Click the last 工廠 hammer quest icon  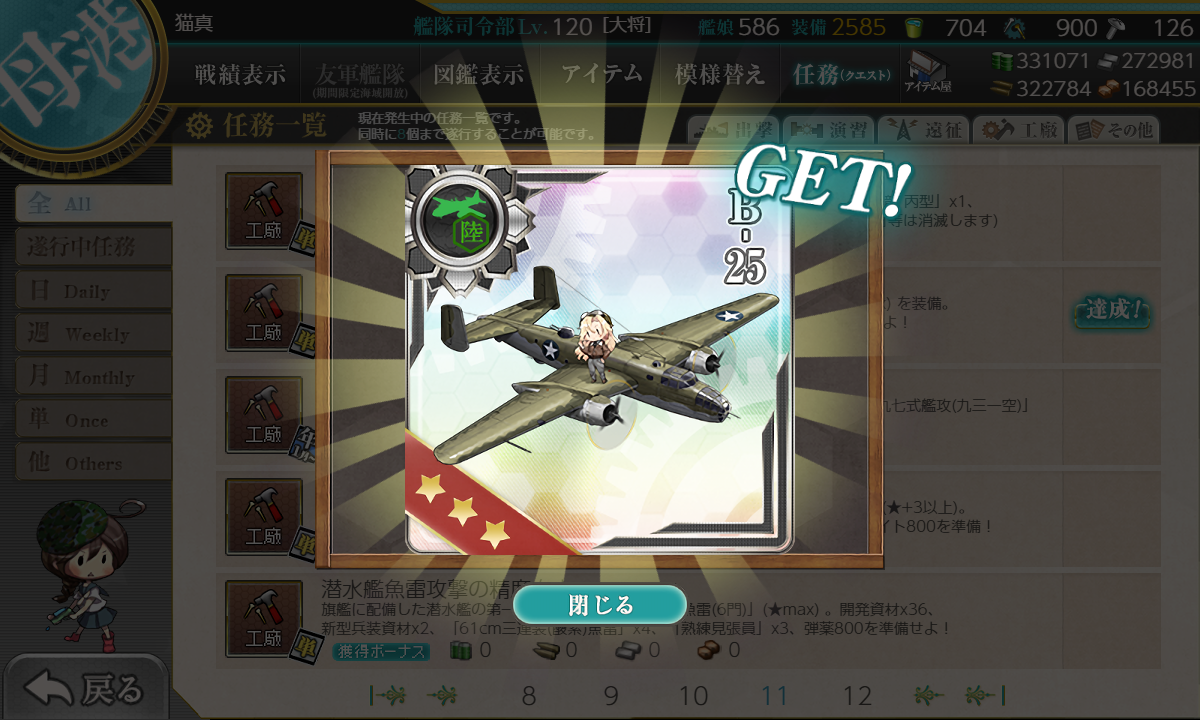[x=263, y=619]
